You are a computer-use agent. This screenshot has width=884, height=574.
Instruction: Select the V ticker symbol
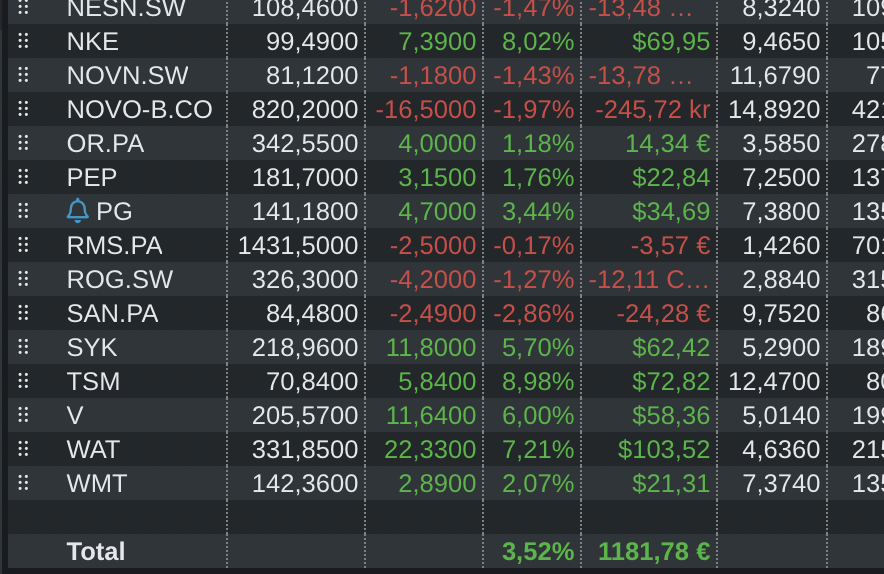tap(75, 416)
